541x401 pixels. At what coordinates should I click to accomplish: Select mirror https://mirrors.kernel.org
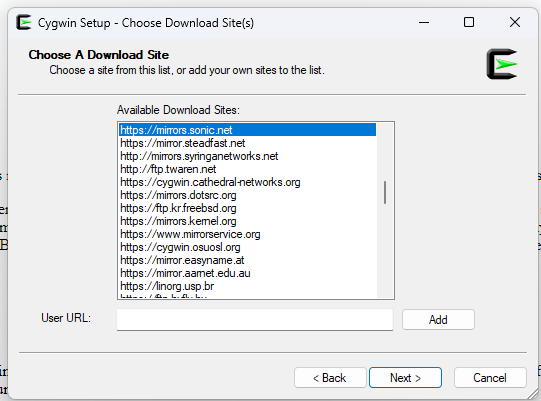pos(247,221)
